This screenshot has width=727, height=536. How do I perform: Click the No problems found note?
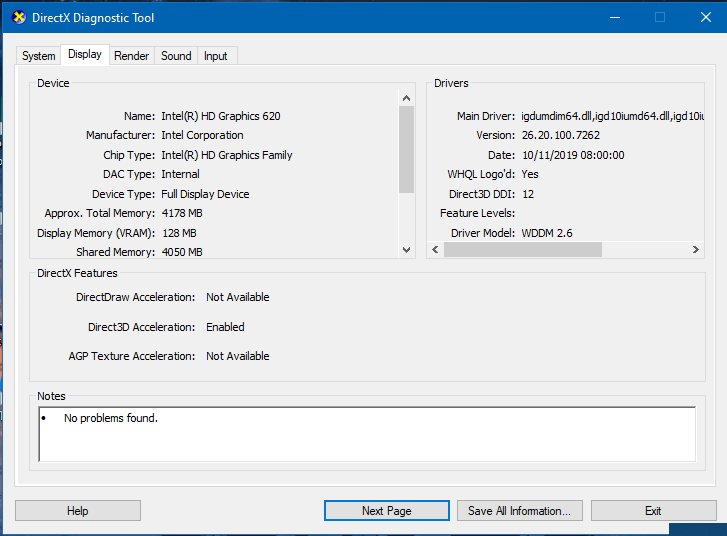coord(111,418)
